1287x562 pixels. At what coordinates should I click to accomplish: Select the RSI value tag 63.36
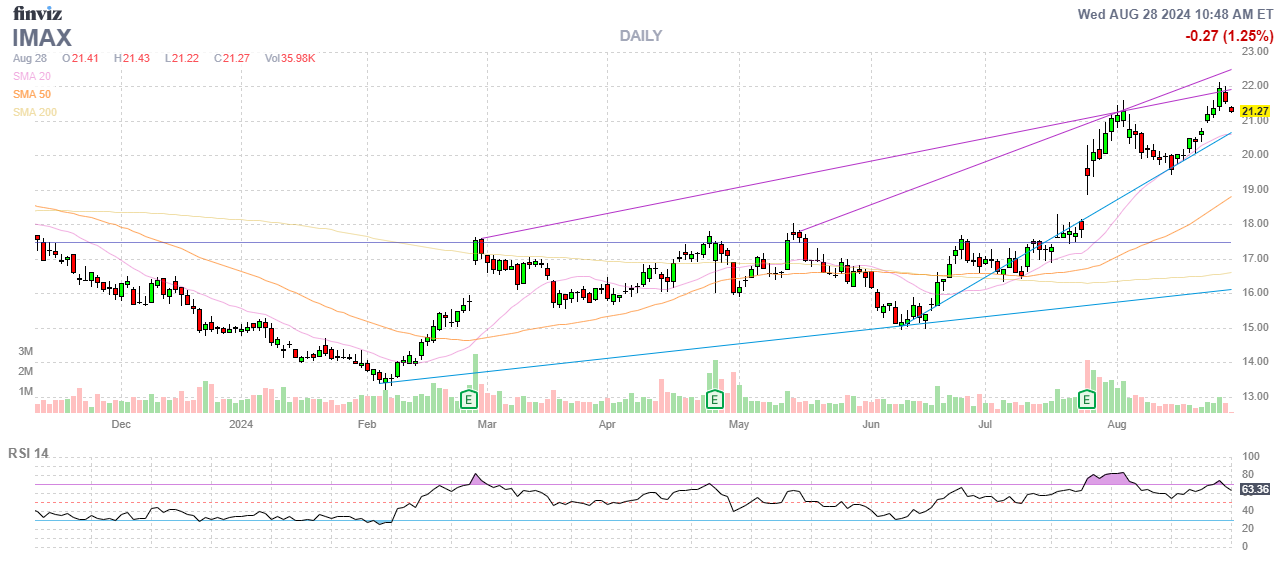coord(1255,489)
